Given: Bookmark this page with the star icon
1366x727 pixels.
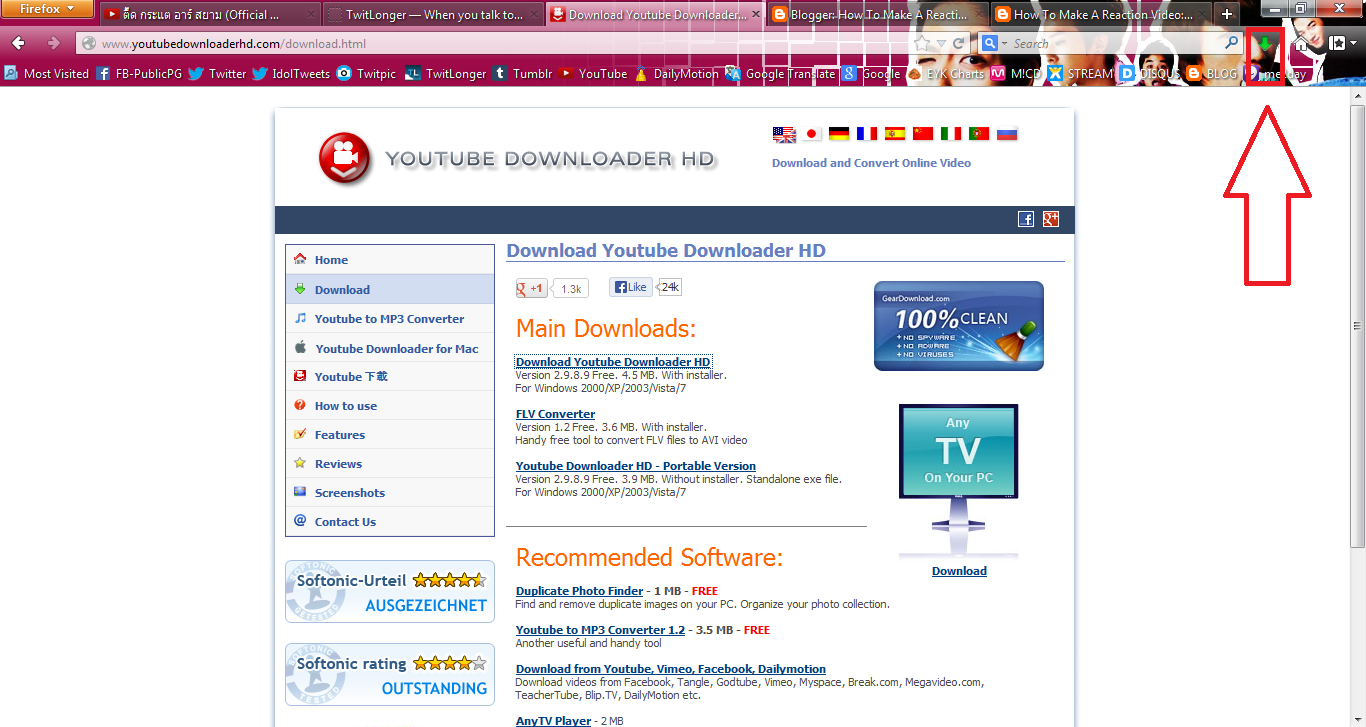Looking at the screenshot, I should [922, 44].
